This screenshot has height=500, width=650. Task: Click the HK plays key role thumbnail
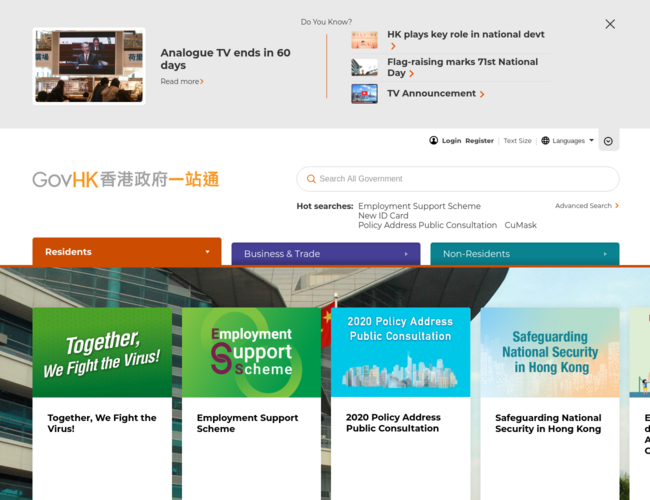point(364,40)
